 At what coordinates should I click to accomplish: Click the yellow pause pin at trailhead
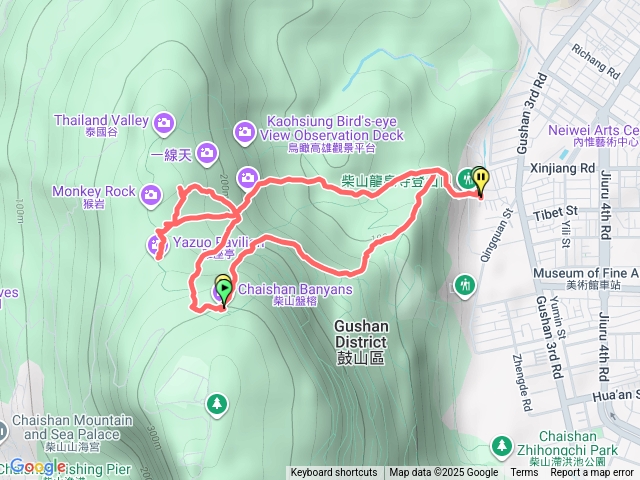(481, 180)
